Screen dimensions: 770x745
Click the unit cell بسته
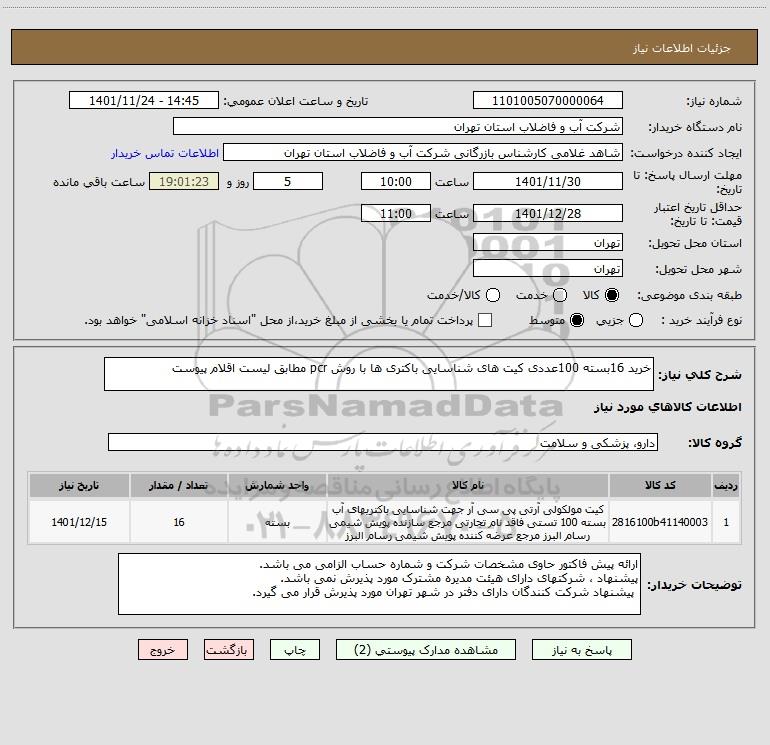point(277,522)
